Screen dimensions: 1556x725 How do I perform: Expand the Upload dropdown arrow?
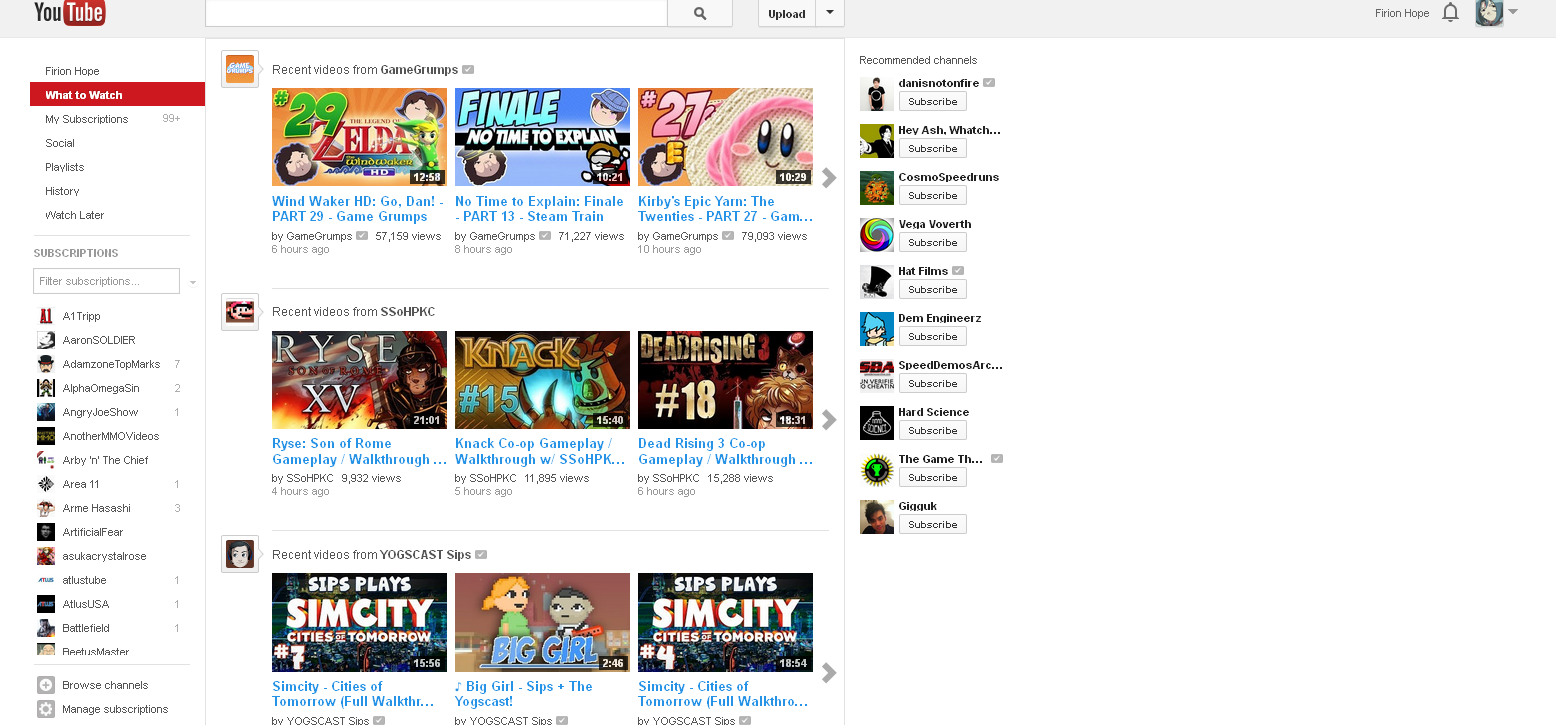tap(830, 13)
